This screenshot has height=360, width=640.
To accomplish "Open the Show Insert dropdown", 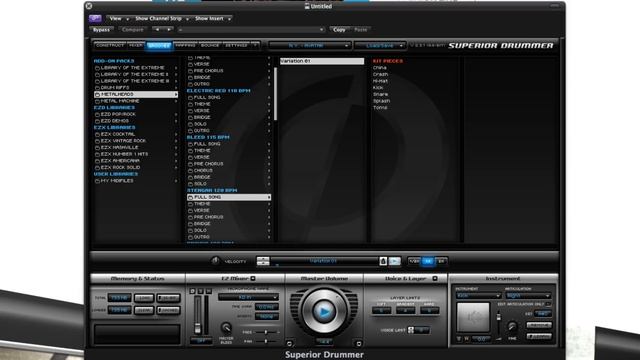I will [213, 18].
